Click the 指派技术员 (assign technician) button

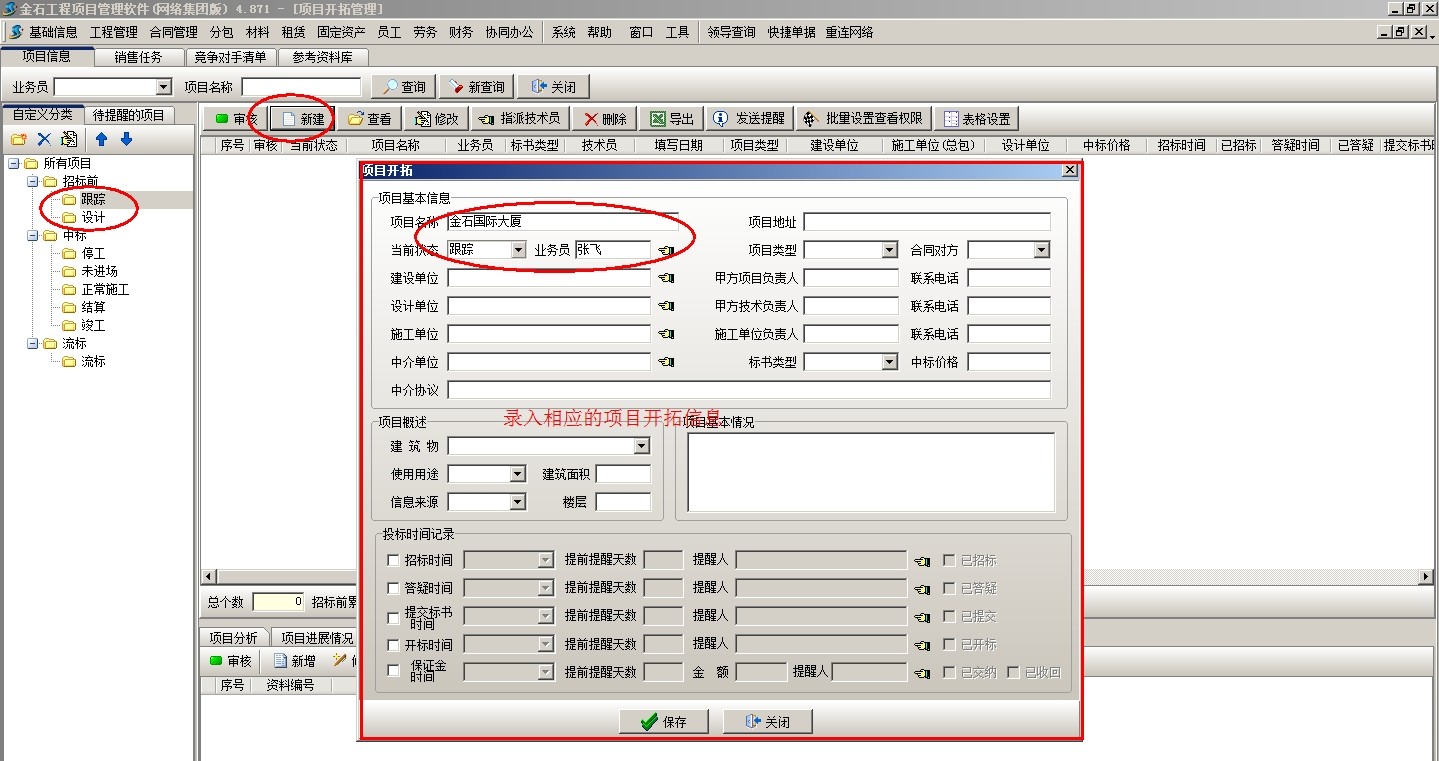coord(519,119)
